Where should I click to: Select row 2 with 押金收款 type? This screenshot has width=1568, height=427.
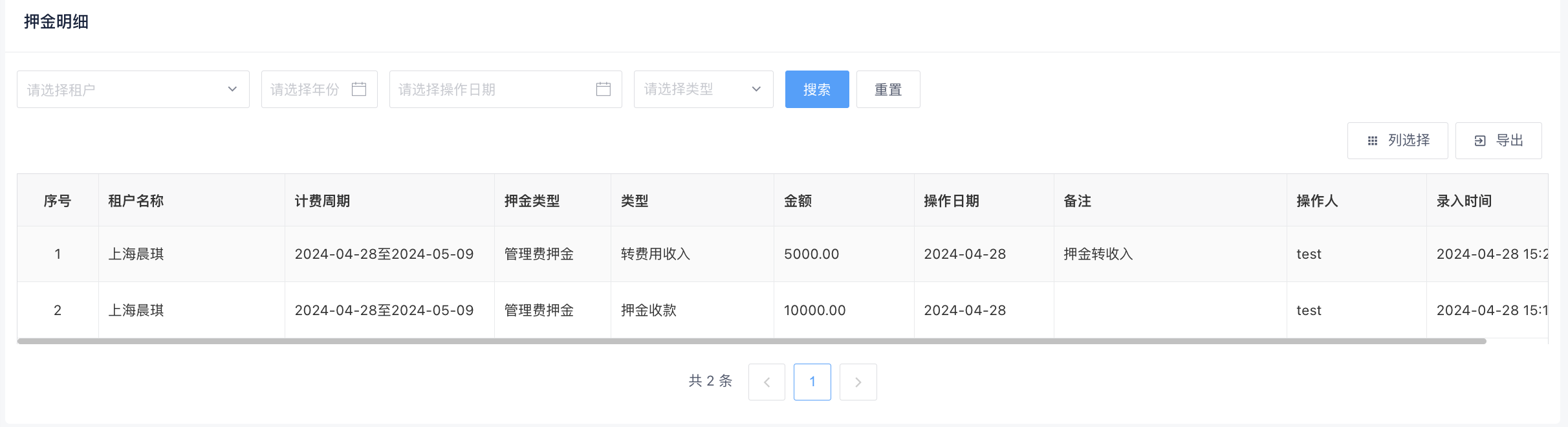coord(648,311)
